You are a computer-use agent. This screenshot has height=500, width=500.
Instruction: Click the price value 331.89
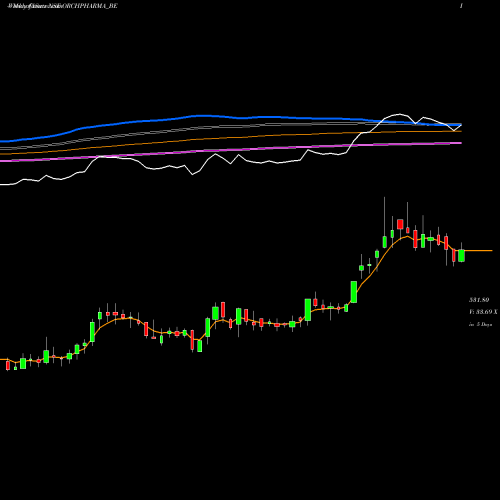point(479,300)
